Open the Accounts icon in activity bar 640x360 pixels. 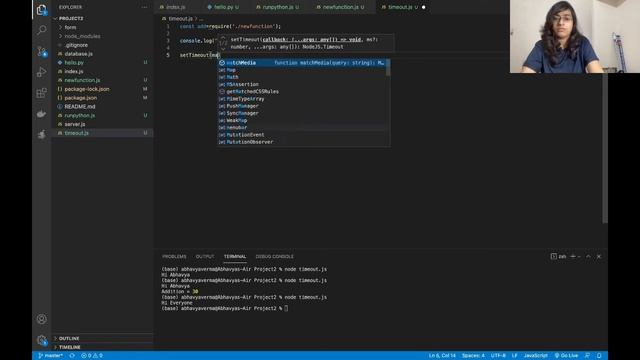pyautogui.click(x=42, y=319)
